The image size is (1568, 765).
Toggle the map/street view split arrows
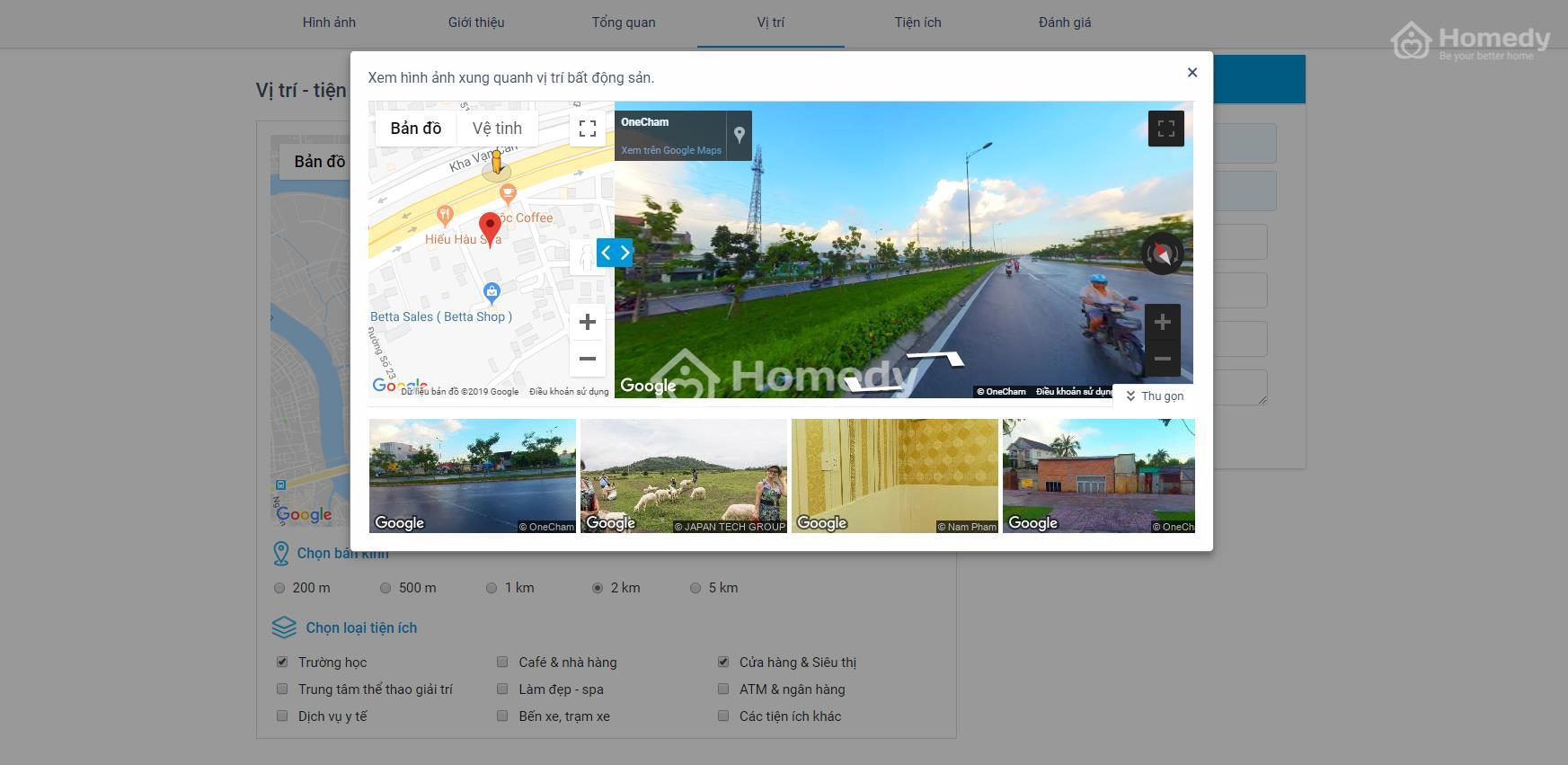coord(615,253)
